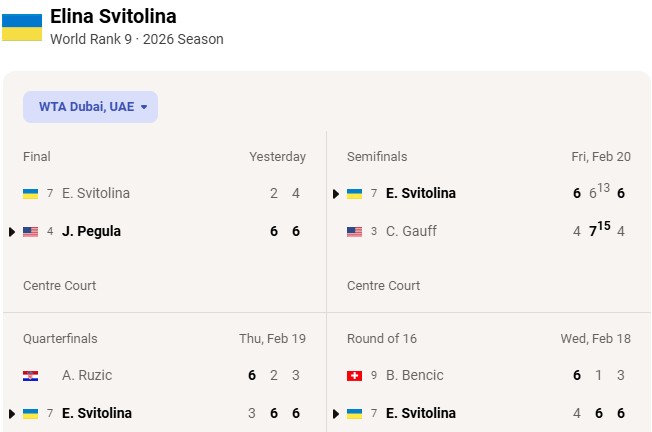This screenshot has height=432, width=652.
Task: Open the Final match card
Action: (x=164, y=212)
